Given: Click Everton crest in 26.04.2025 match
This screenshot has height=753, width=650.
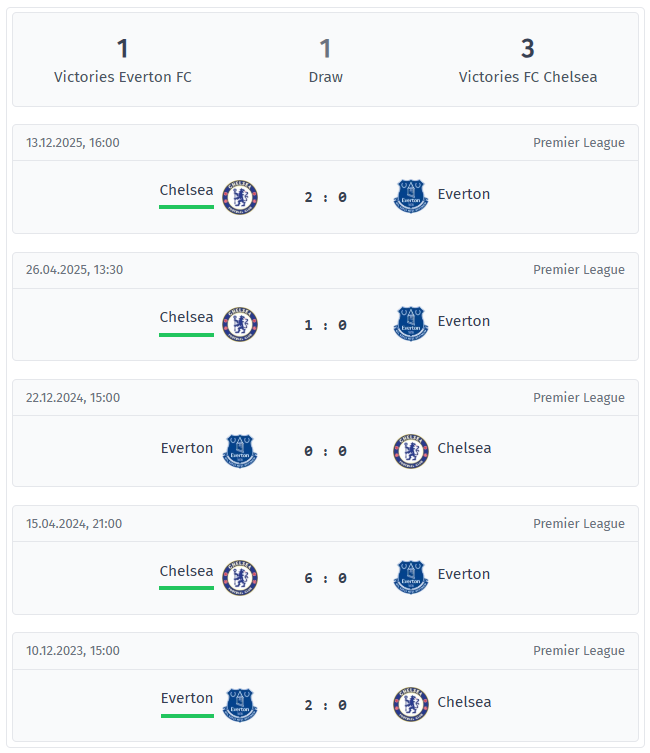Looking at the screenshot, I should (411, 324).
